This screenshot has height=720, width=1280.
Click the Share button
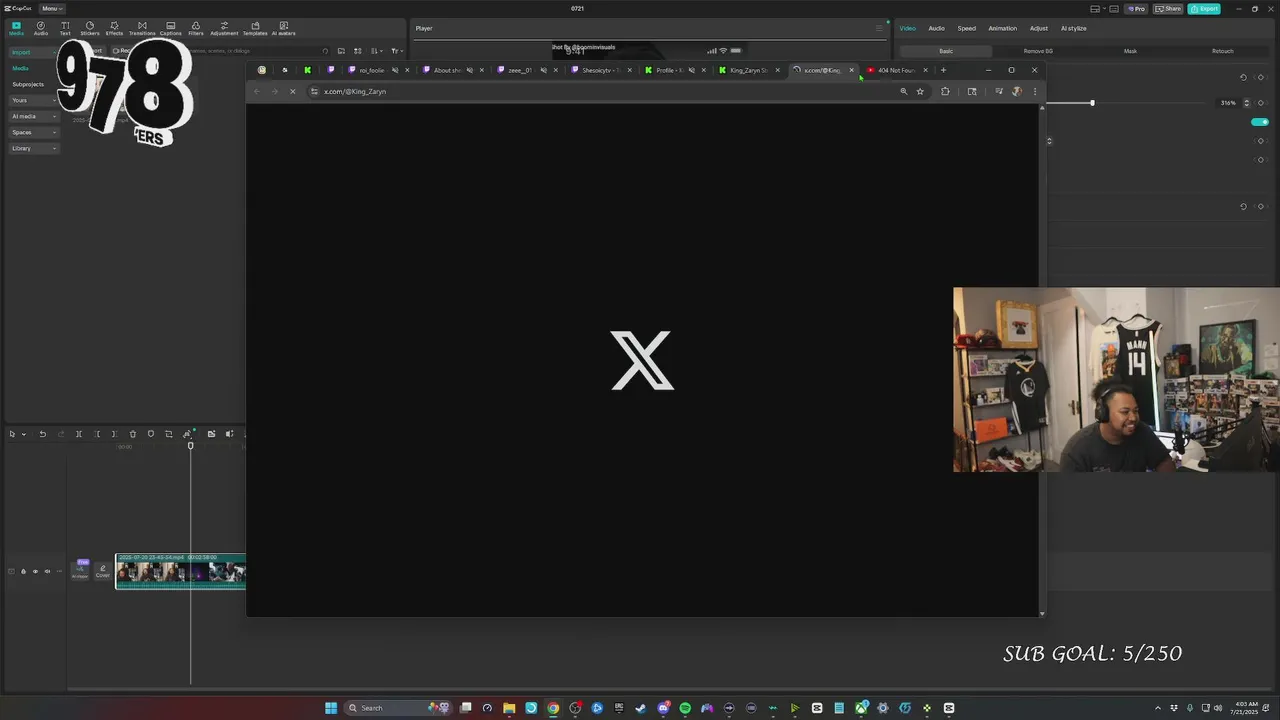[x=1168, y=9]
